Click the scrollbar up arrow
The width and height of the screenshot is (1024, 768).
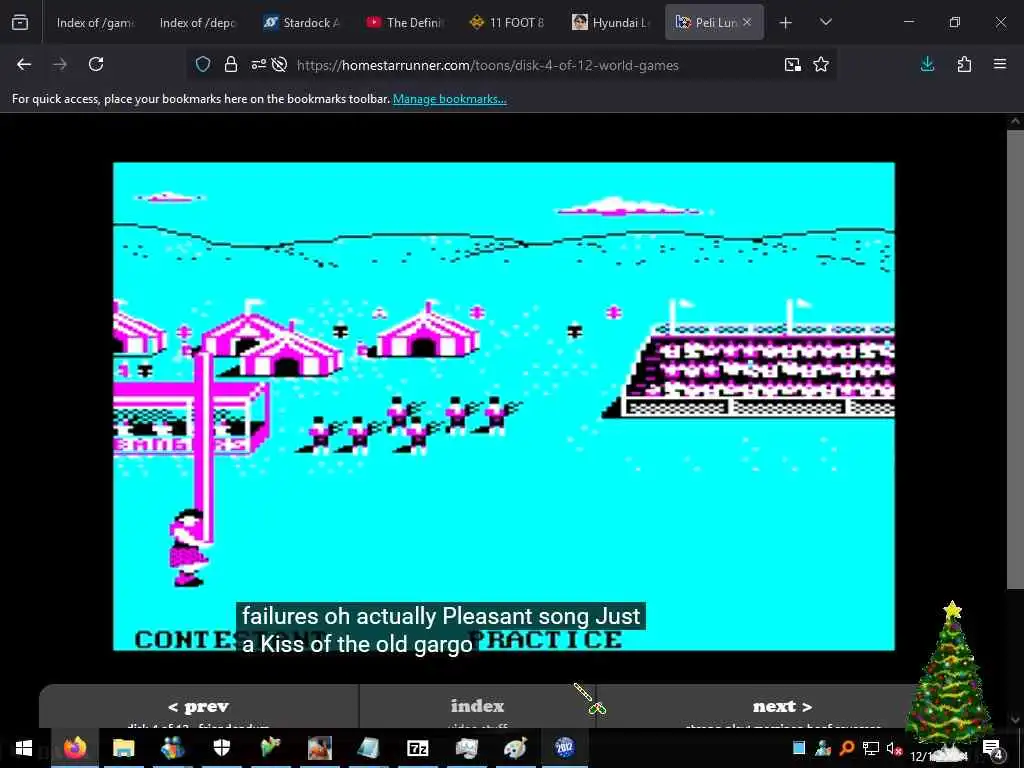point(1015,121)
